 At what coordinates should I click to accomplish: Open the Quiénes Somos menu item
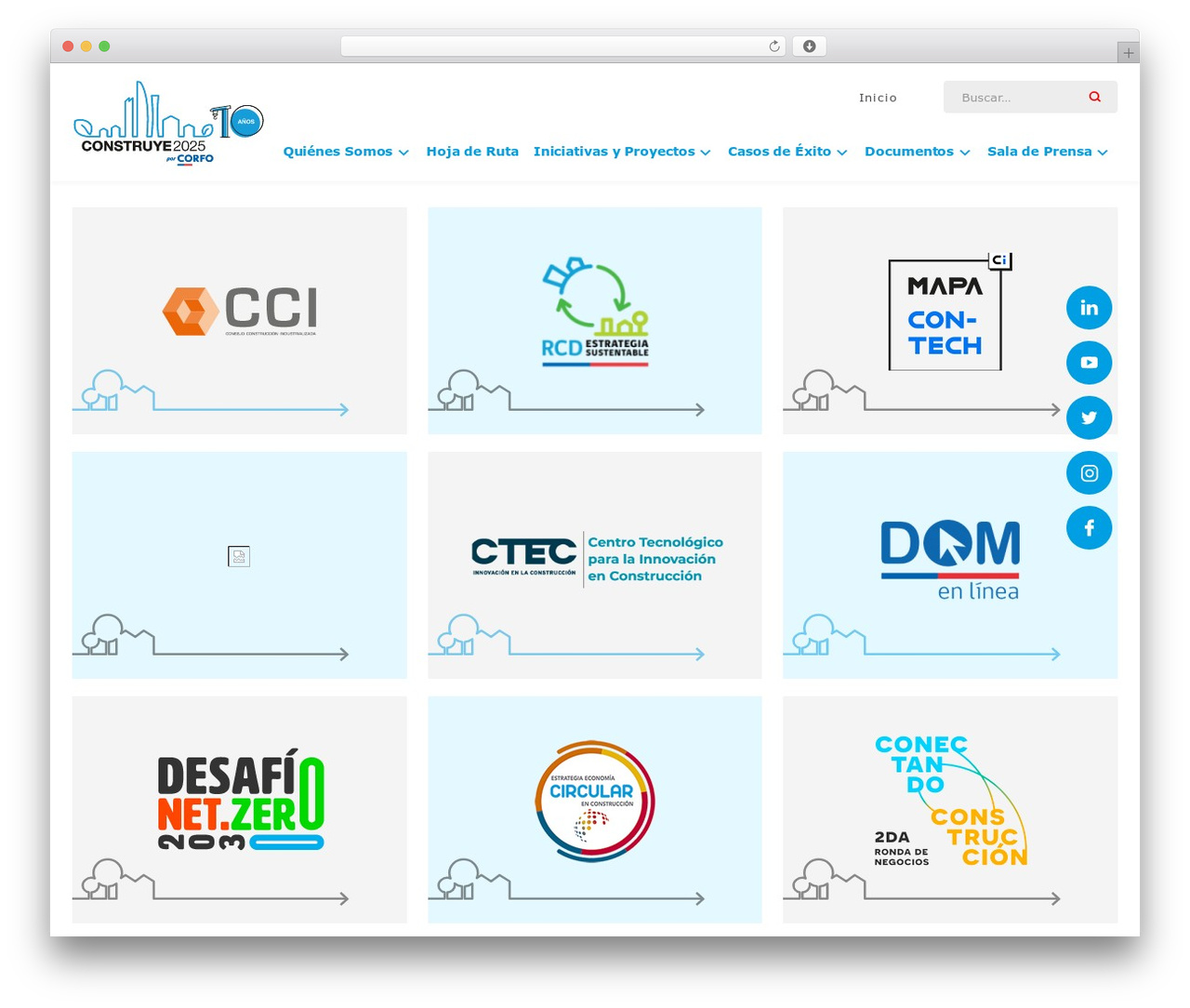pos(337,152)
